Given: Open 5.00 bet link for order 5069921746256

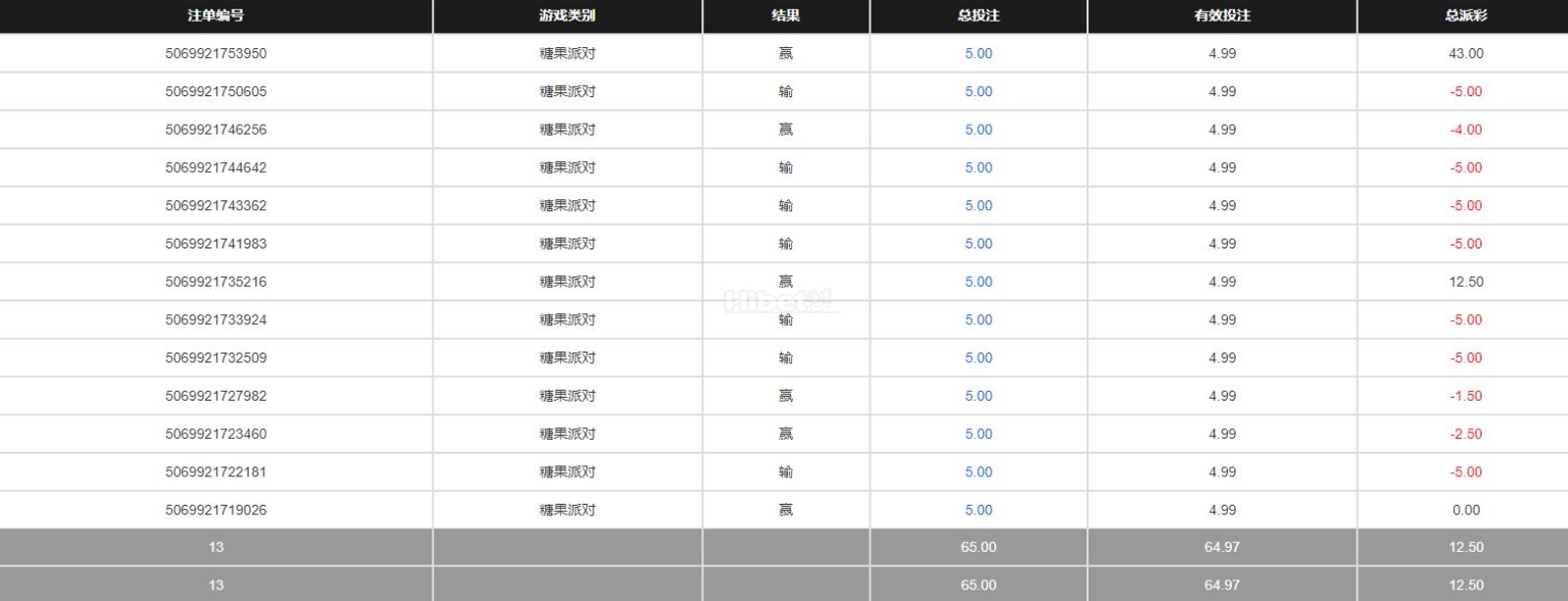Looking at the screenshot, I should 978,130.
